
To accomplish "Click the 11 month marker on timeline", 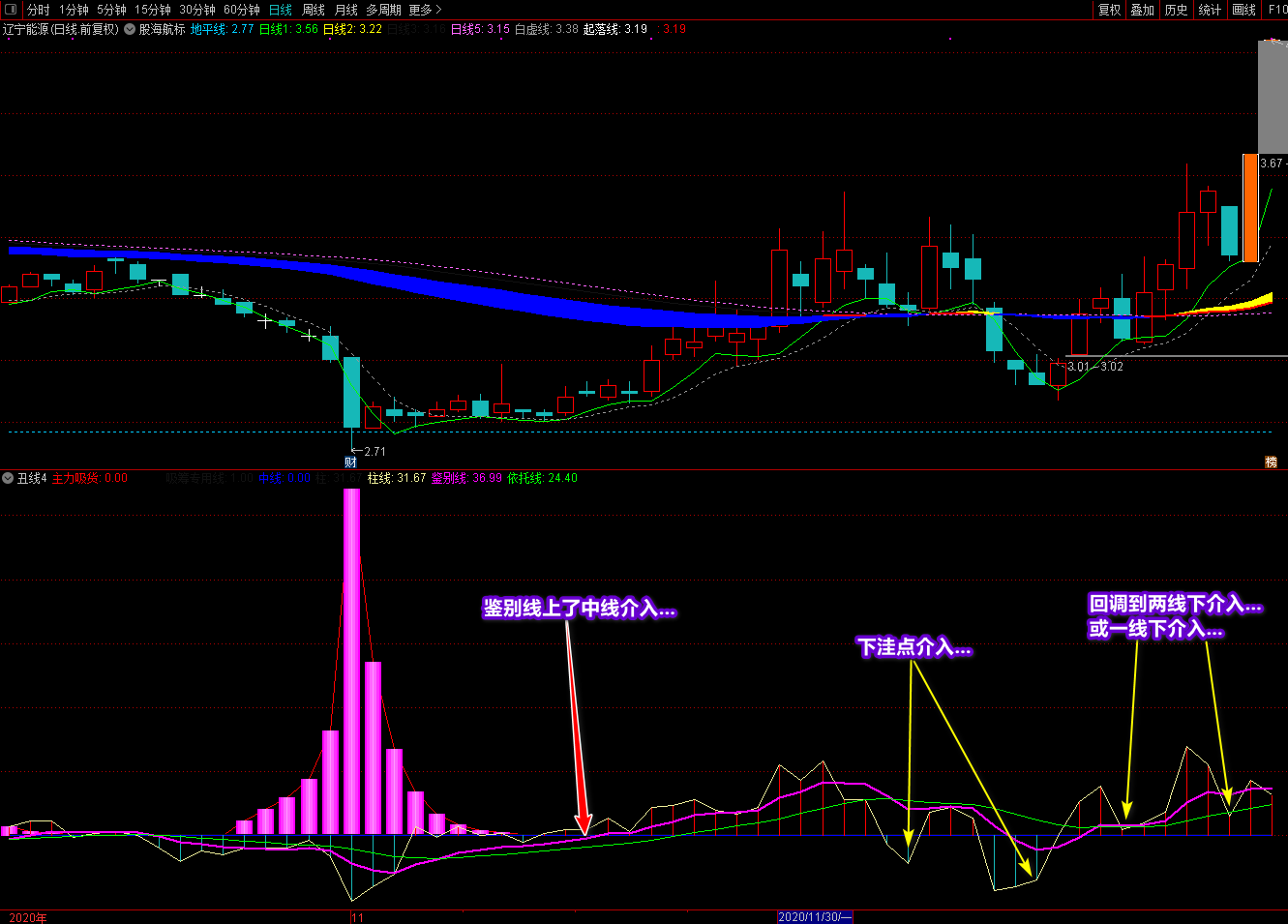I will pyautogui.click(x=357, y=917).
